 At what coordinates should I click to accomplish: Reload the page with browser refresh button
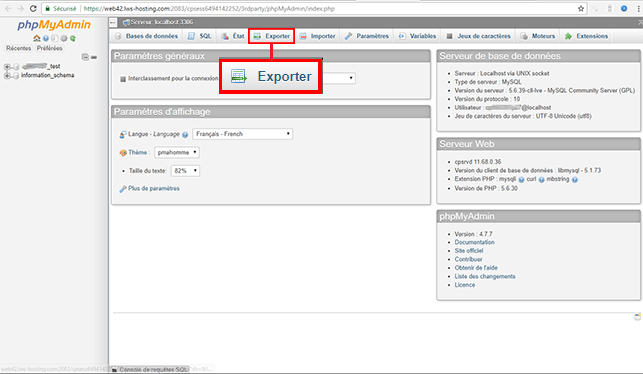(33, 8)
